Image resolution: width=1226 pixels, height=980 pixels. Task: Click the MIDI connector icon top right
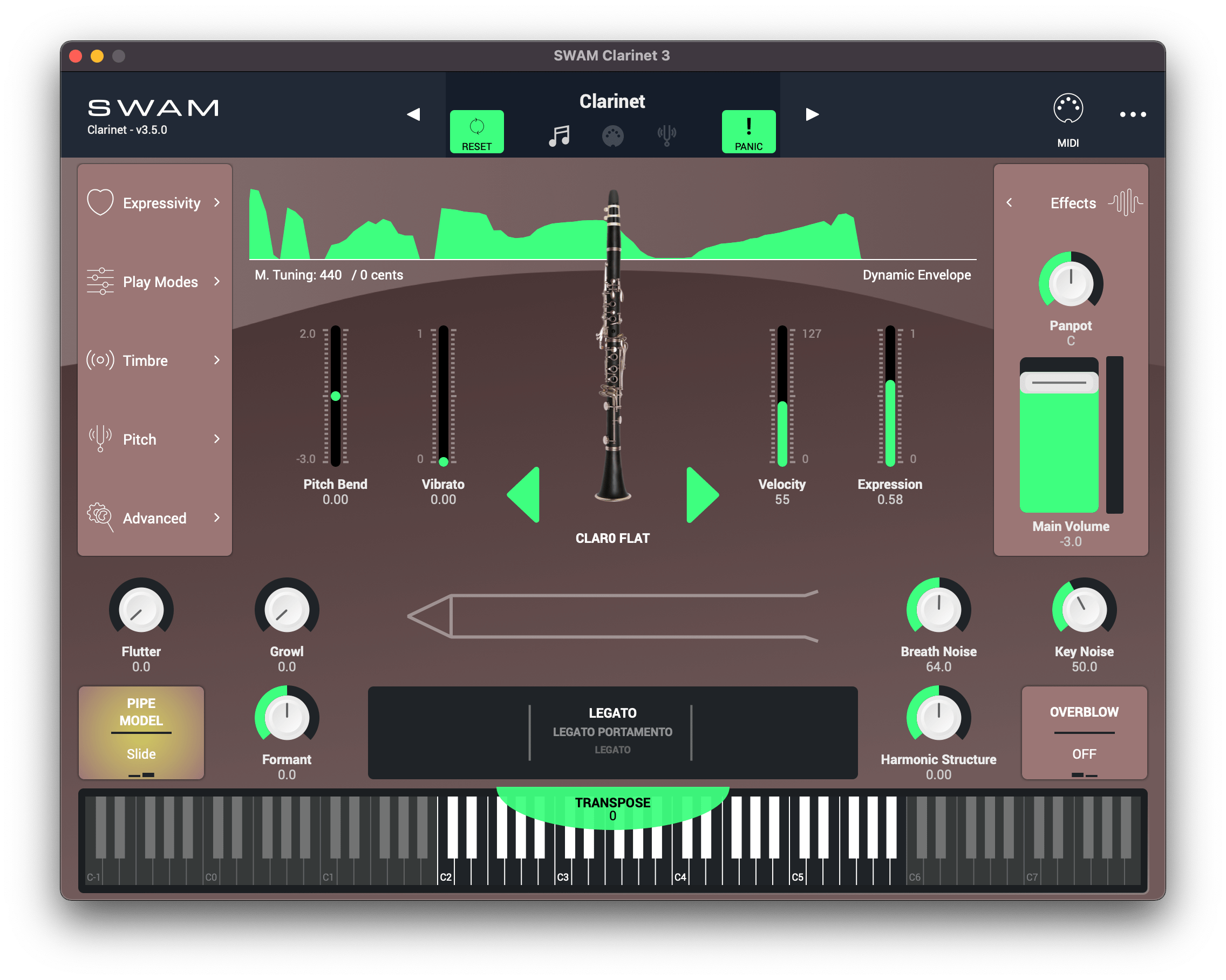click(x=1068, y=108)
